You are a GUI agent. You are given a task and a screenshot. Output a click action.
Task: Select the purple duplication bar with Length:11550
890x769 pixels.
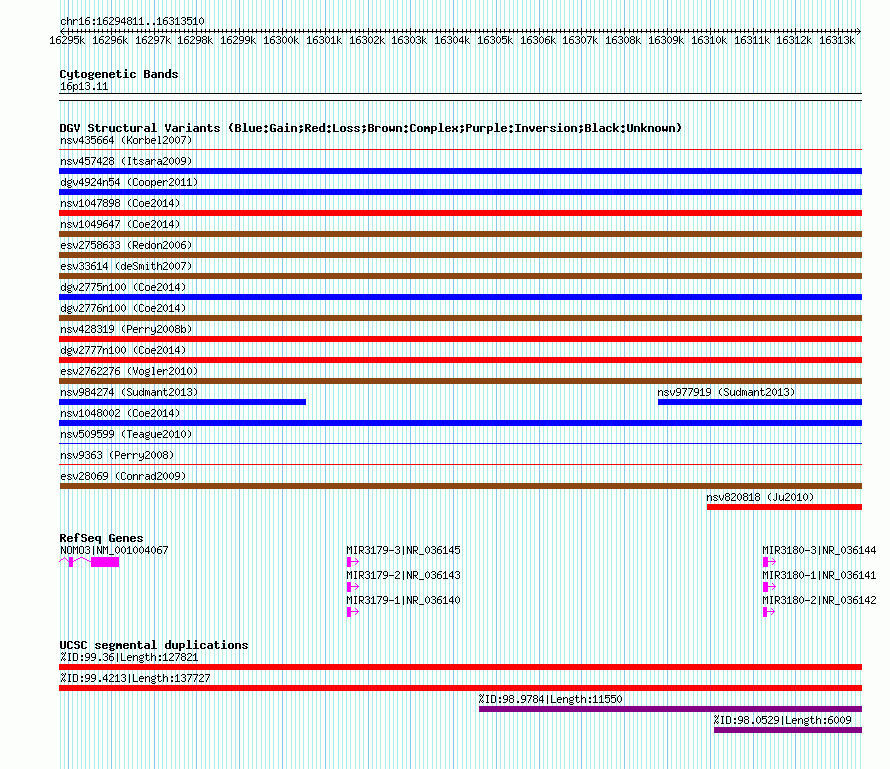(670, 709)
